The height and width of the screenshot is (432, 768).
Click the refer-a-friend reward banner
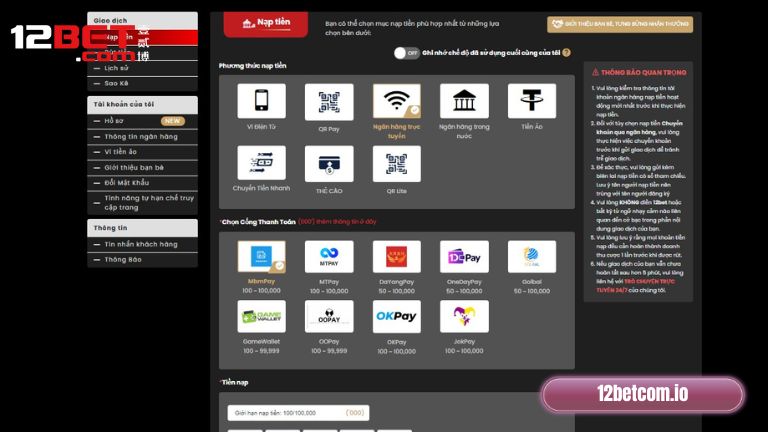pos(620,24)
